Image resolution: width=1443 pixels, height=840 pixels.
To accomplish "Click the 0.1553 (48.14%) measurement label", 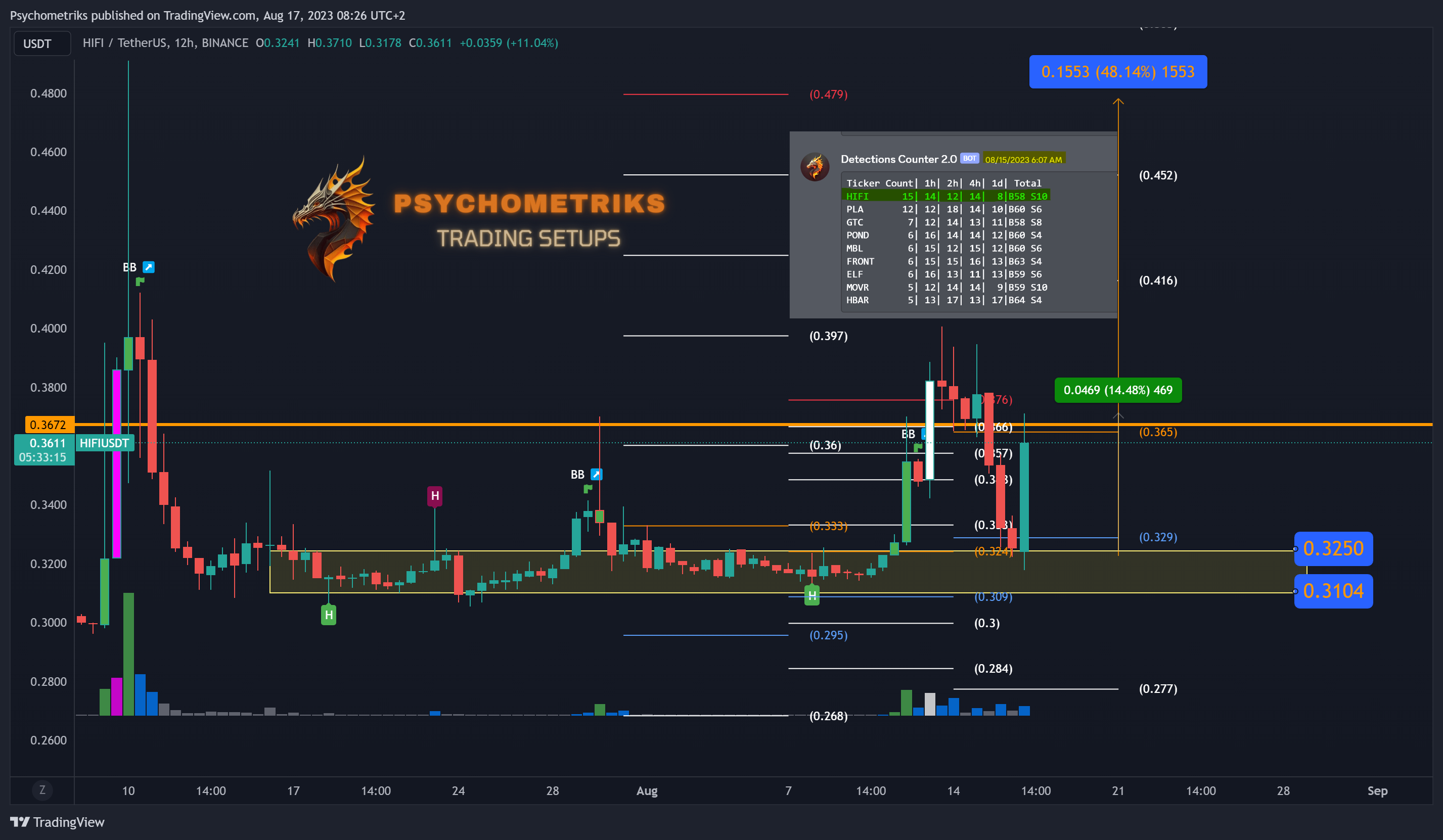I will point(1118,72).
